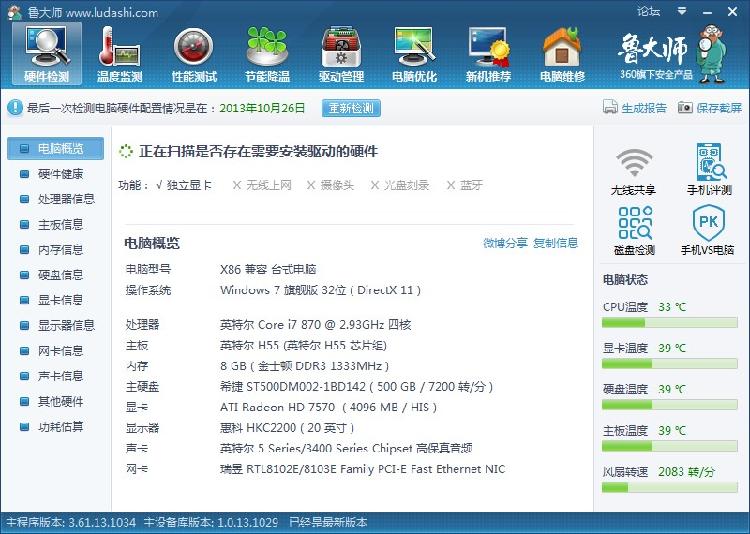The image size is (750, 534).
Task: Click the RTL8102E network card entry
Action: (362, 469)
